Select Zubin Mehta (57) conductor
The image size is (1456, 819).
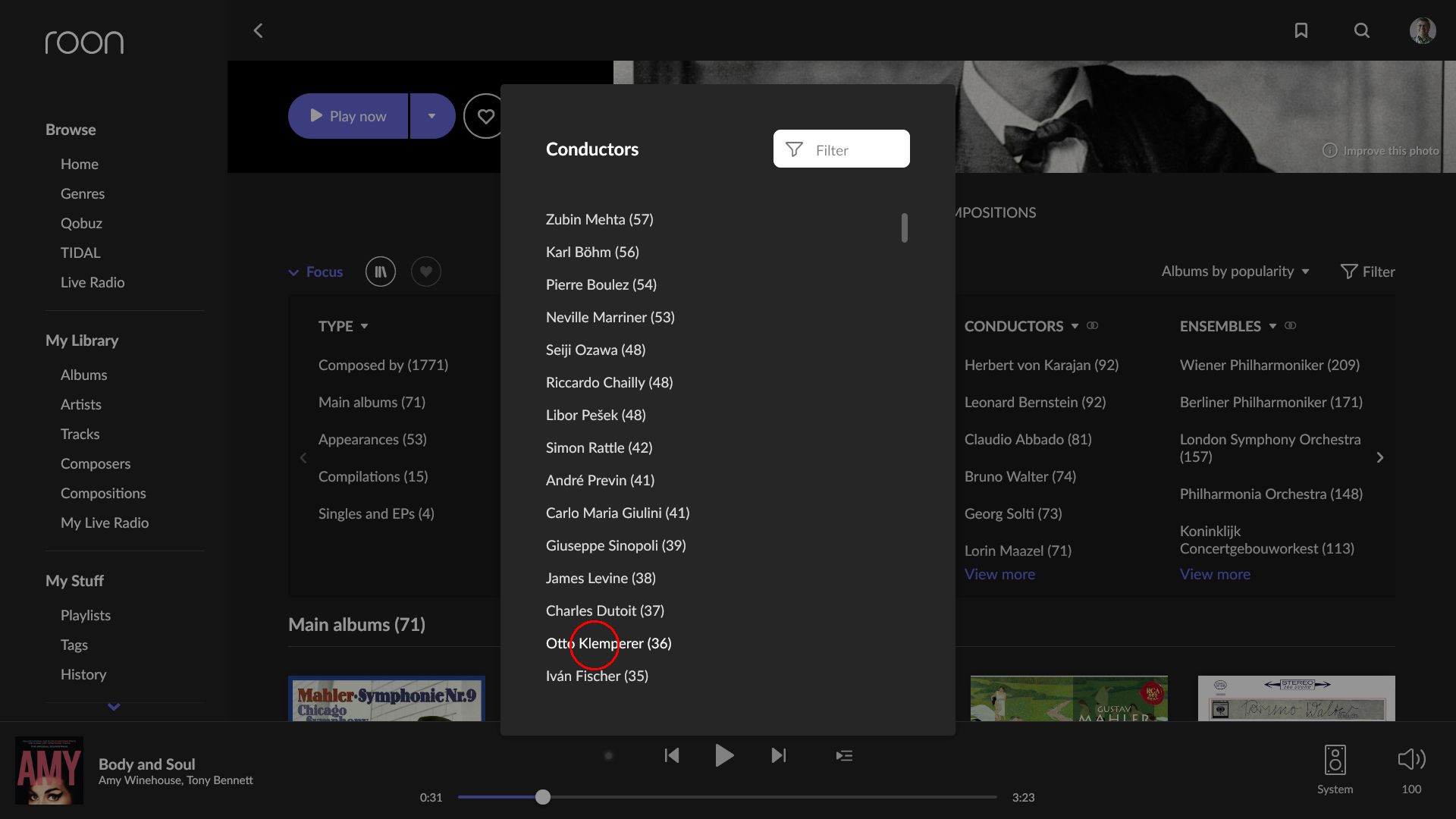point(599,219)
